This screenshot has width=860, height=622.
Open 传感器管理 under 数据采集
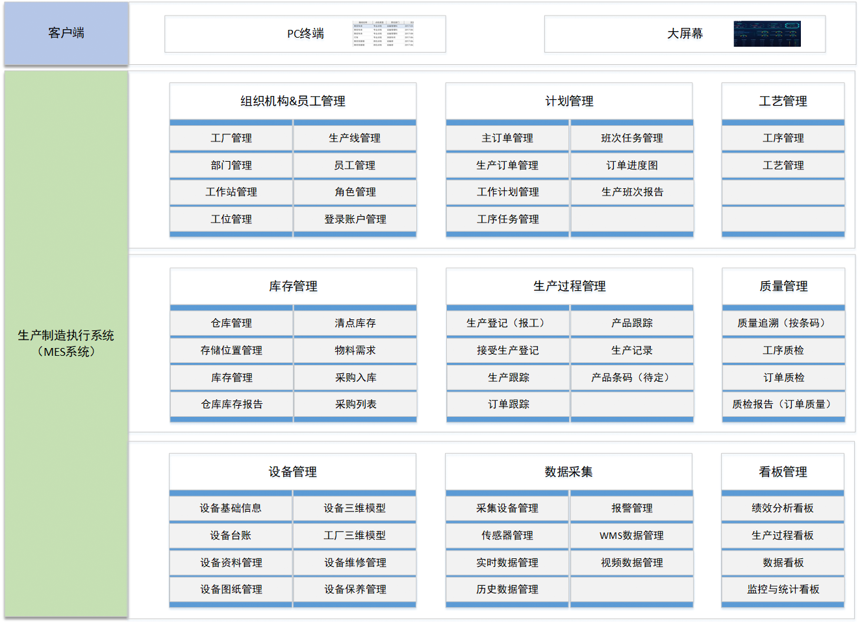coord(505,536)
